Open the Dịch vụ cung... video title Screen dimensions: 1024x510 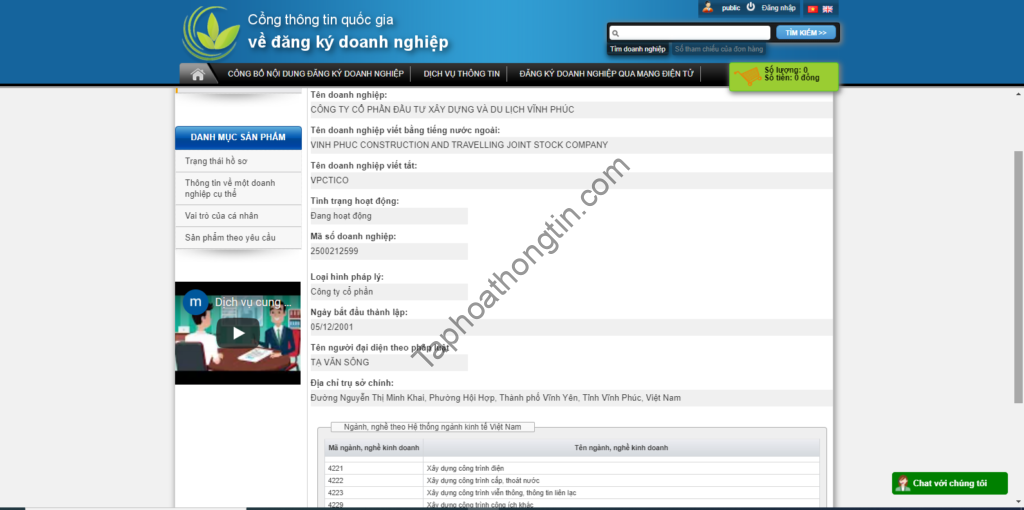253,302
